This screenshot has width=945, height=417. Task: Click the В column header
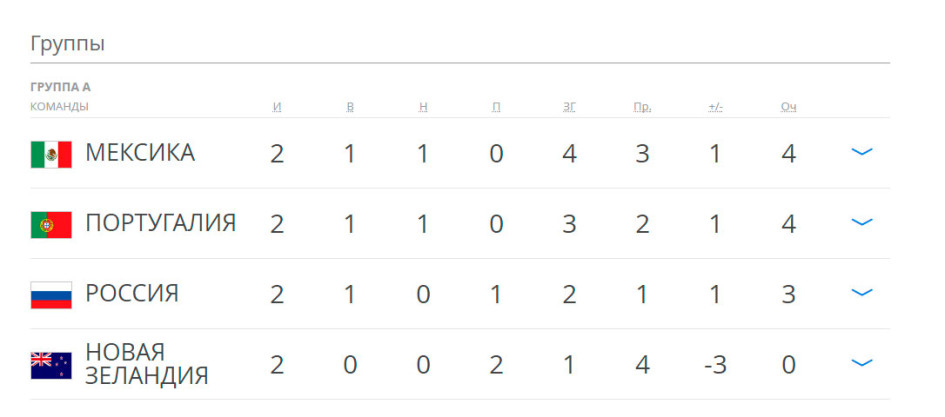pyautogui.click(x=350, y=107)
